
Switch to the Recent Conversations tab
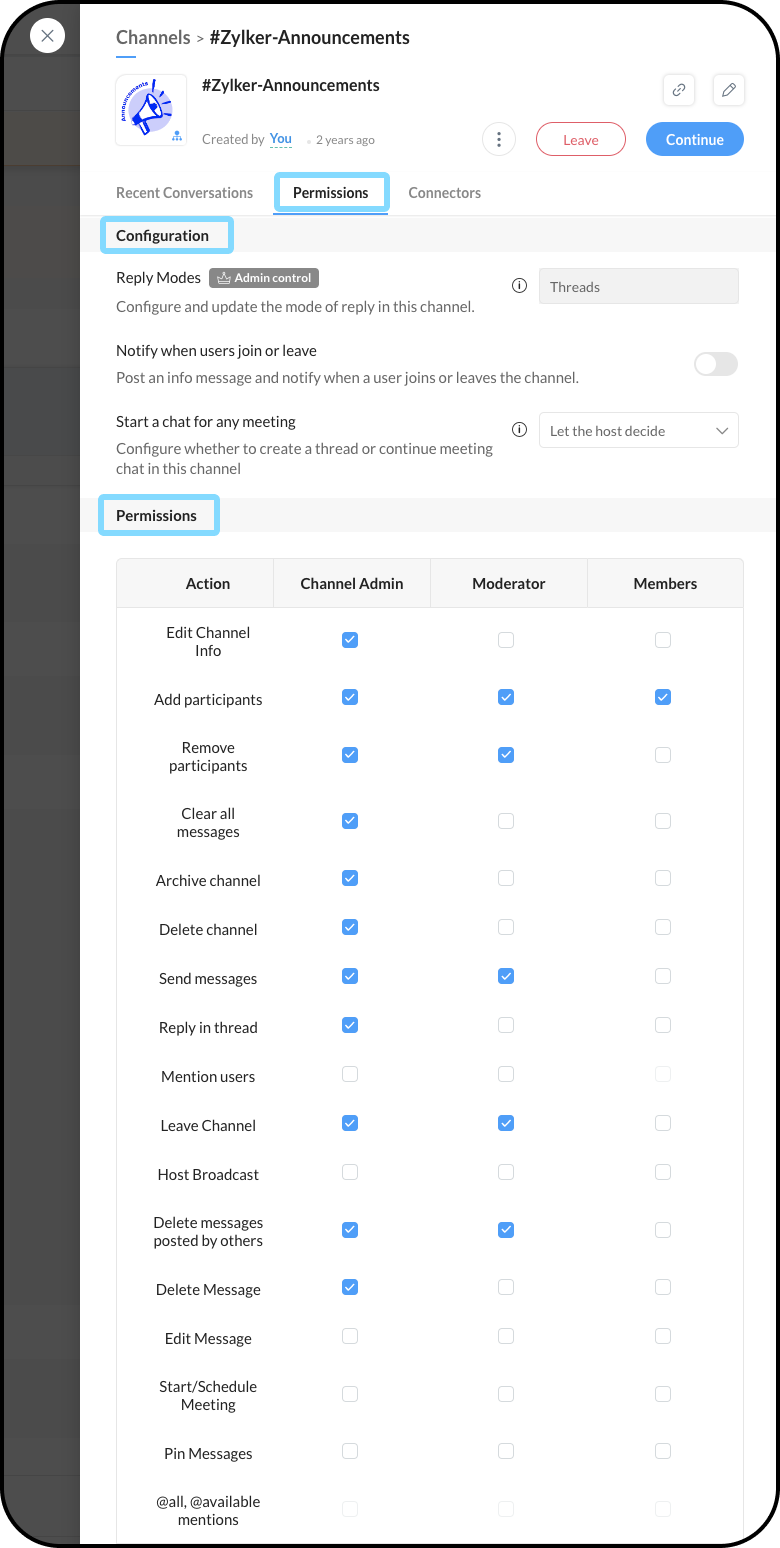pos(184,193)
